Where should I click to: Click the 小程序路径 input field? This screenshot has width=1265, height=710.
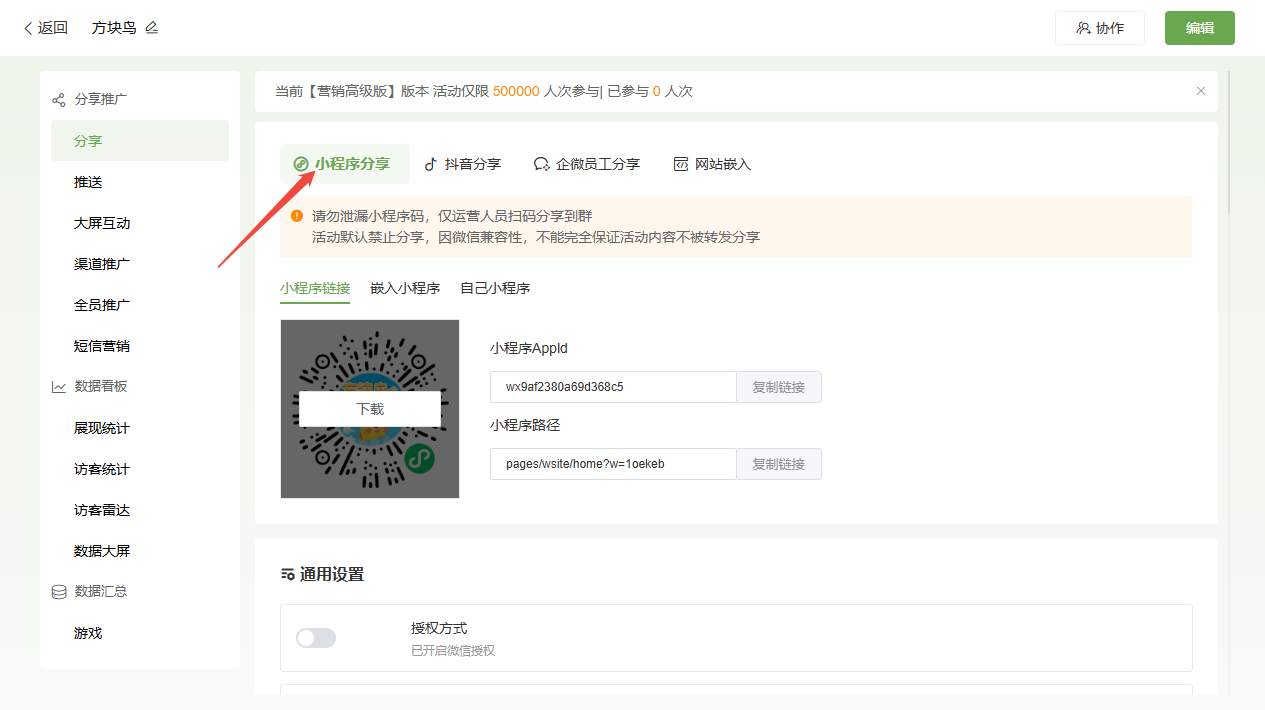click(x=613, y=464)
